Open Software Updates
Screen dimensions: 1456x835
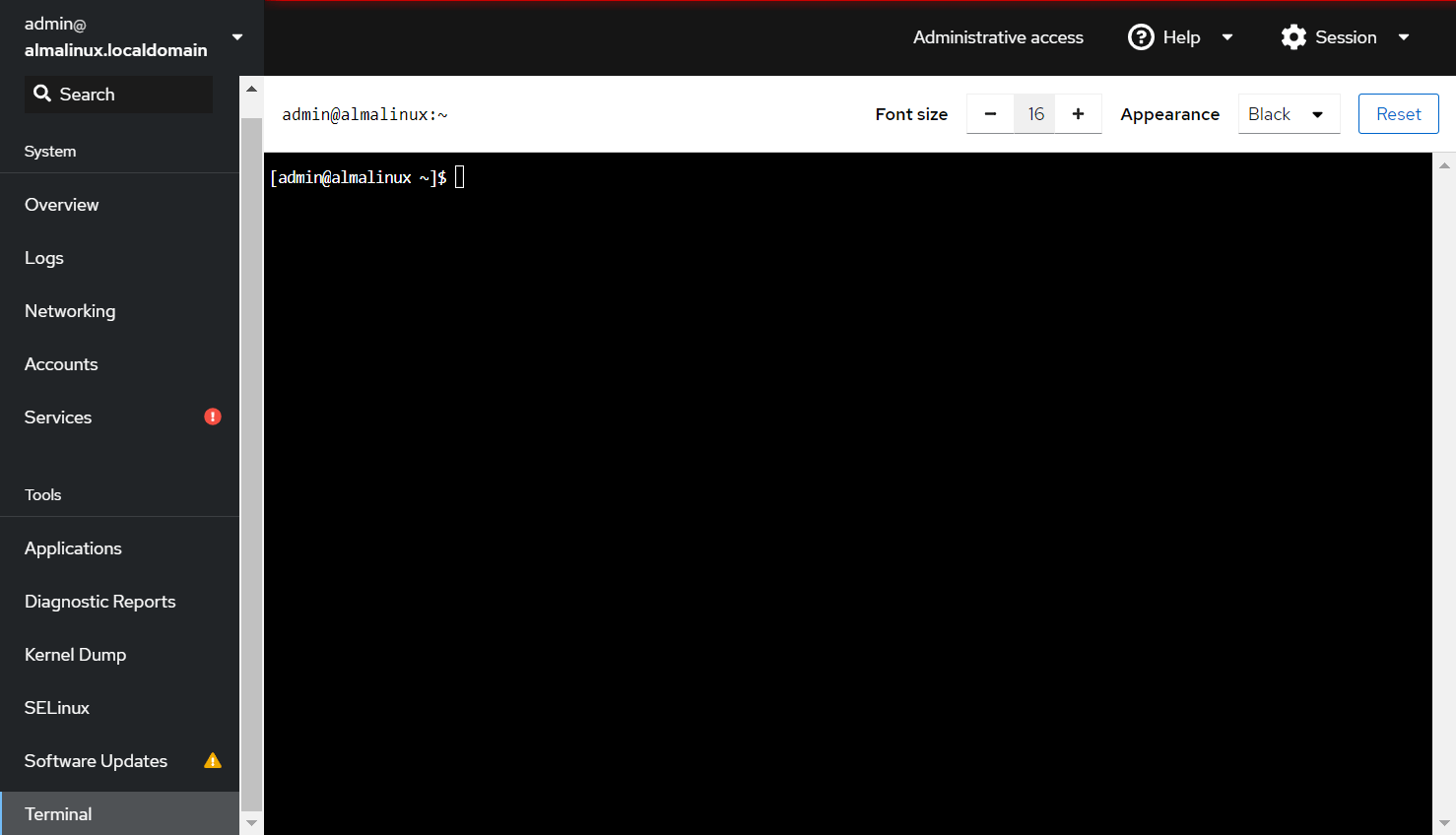[119, 761]
